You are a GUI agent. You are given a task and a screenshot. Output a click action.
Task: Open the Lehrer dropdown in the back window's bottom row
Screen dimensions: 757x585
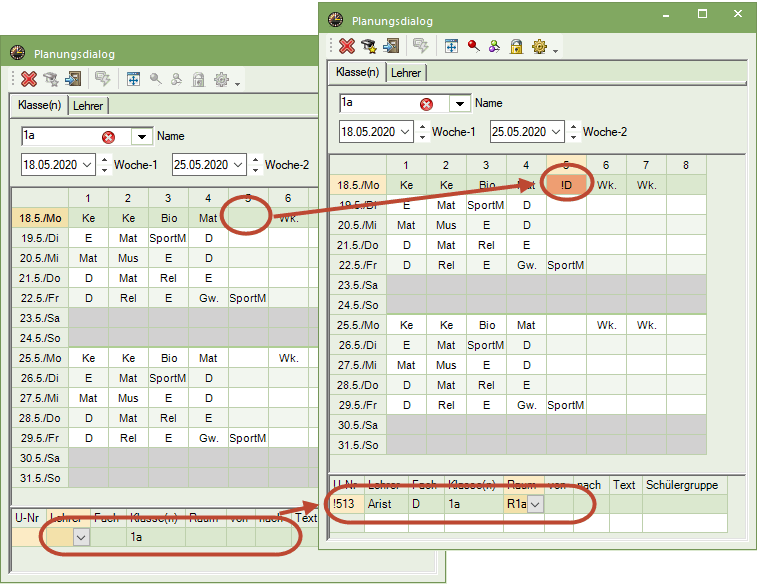81,537
